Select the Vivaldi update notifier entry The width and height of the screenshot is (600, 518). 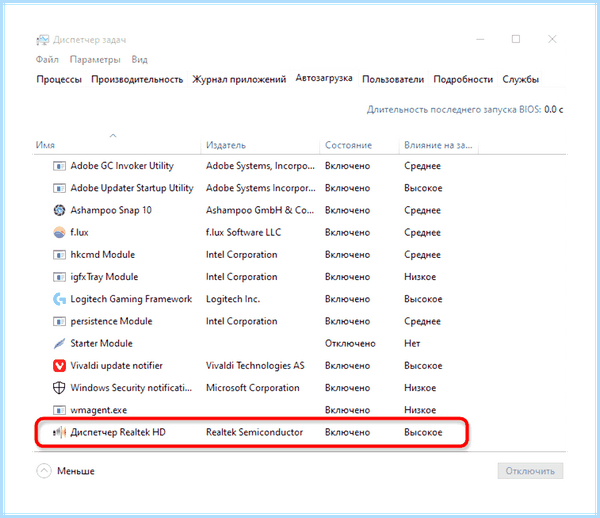[116, 366]
